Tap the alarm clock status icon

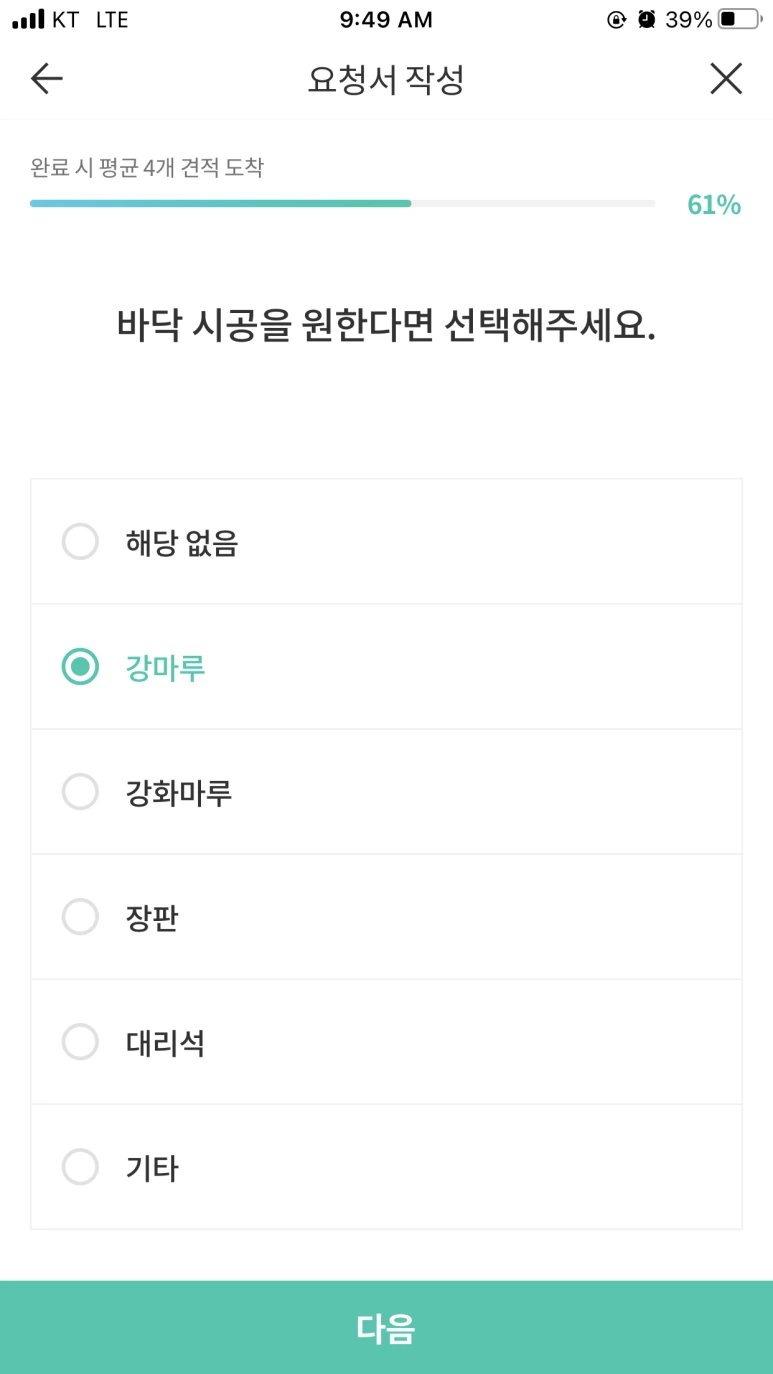point(647,19)
